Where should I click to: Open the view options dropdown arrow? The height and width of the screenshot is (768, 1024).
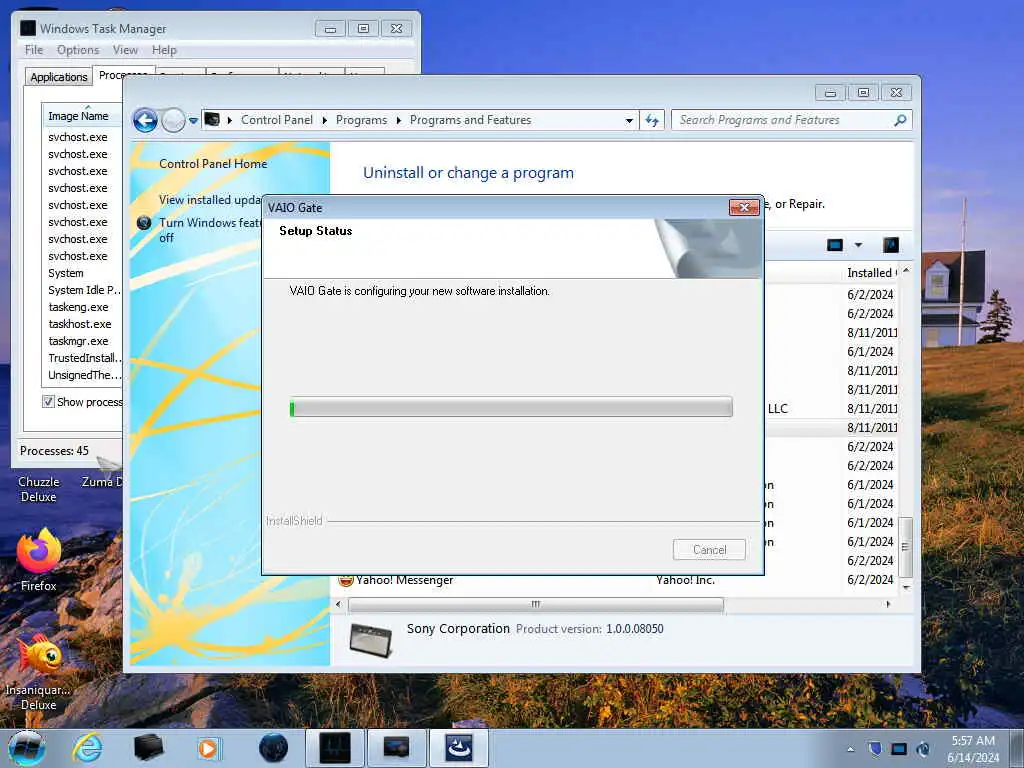[858, 245]
